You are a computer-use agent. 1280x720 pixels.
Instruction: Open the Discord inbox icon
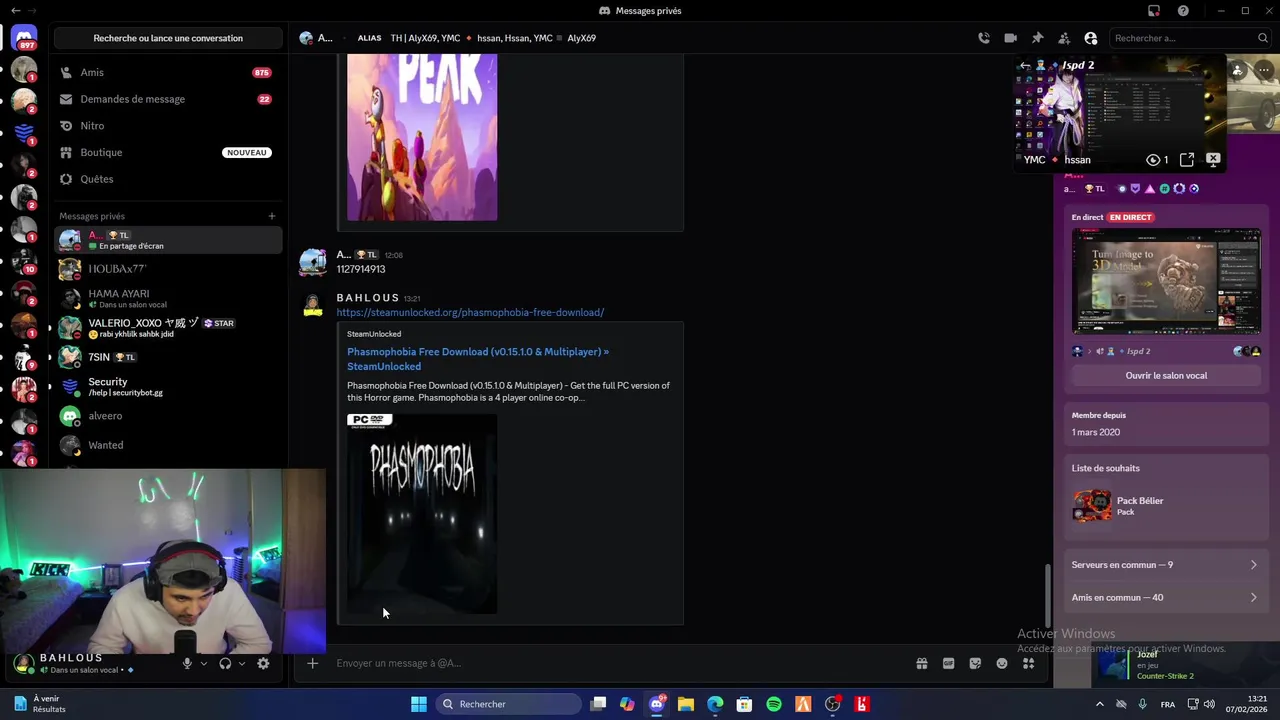tap(1154, 11)
